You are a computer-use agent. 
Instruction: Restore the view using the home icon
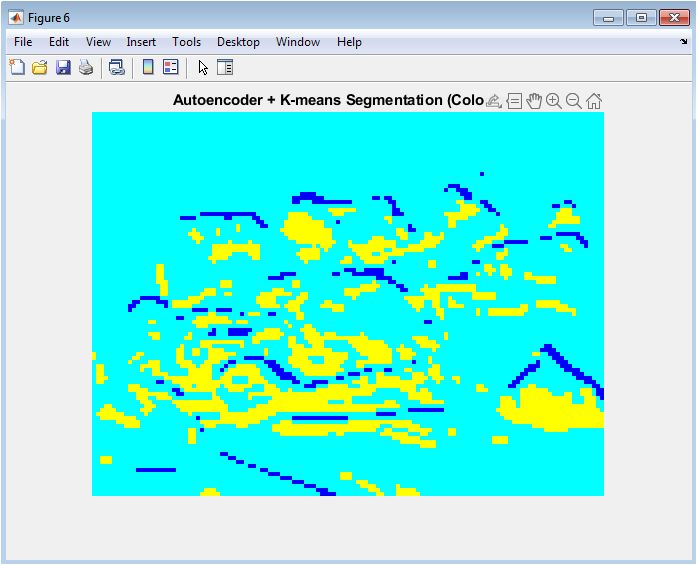pyautogui.click(x=594, y=101)
